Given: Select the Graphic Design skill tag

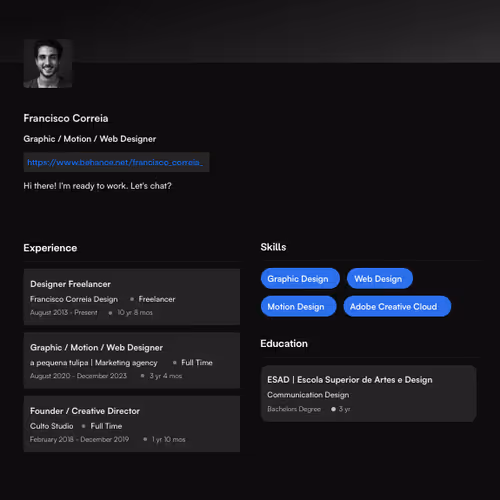Looking at the screenshot, I should [x=300, y=279].
